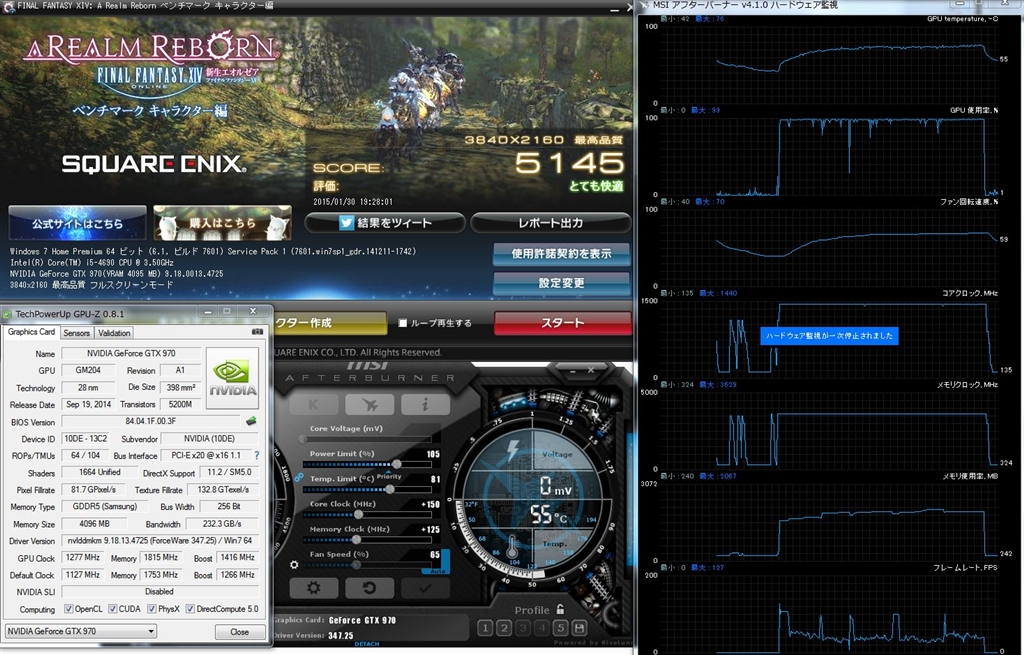Click the Fan Speed slider handle
1024x655 pixels.
click(357, 565)
